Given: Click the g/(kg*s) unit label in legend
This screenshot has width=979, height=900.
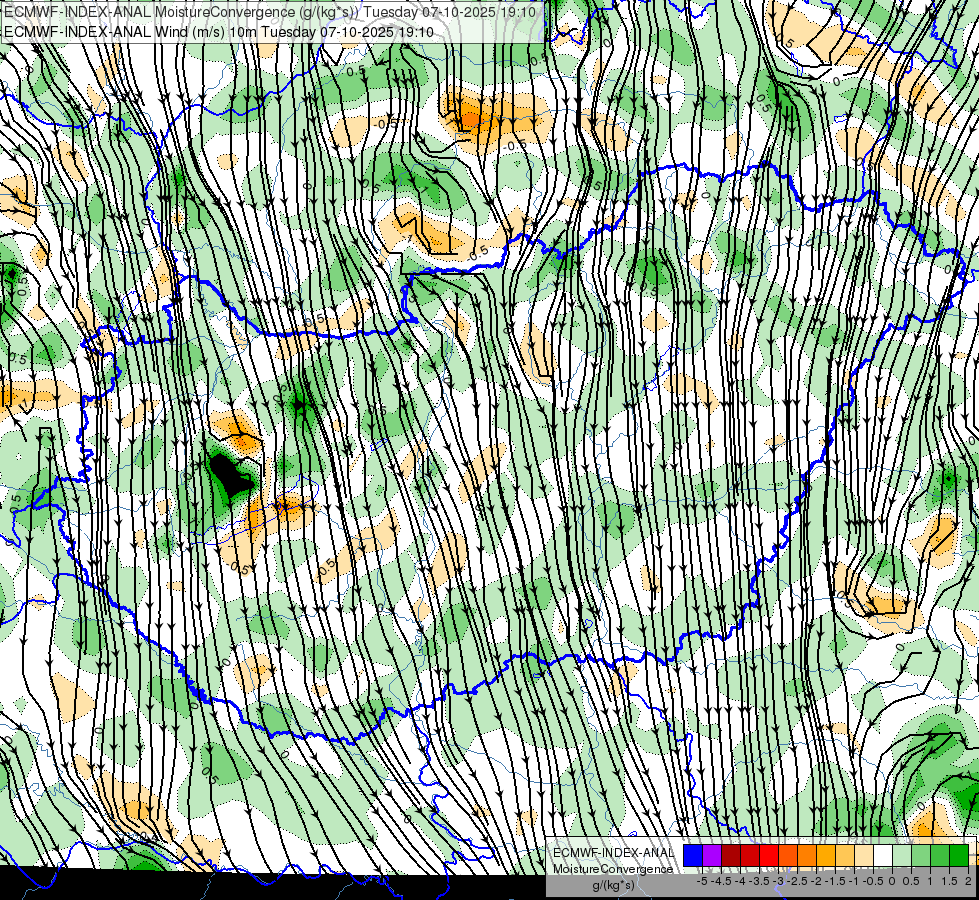Looking at the screenshot, I should (x=613, y=885).
